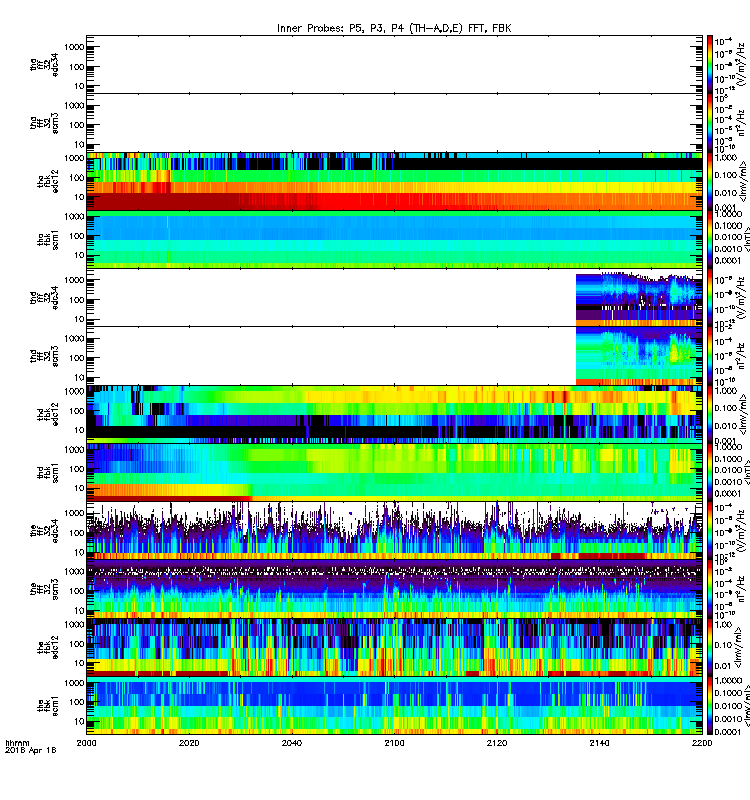
Task: Click the '(V/m)²/Hz' unit label of top panel
Action: pos(742,64)
